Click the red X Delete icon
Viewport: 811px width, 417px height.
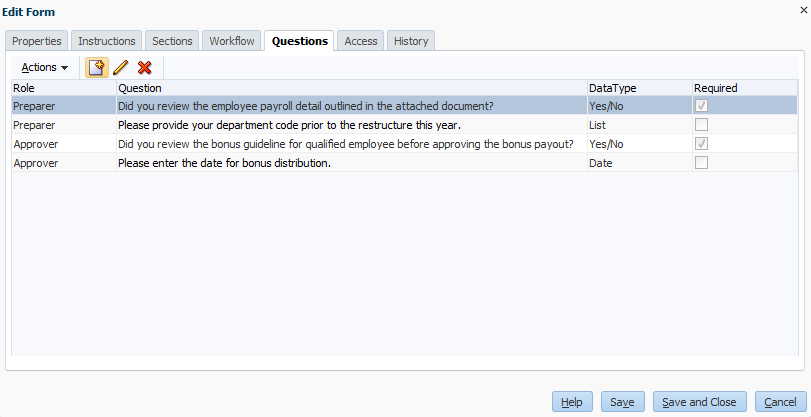tap(145, 68)
